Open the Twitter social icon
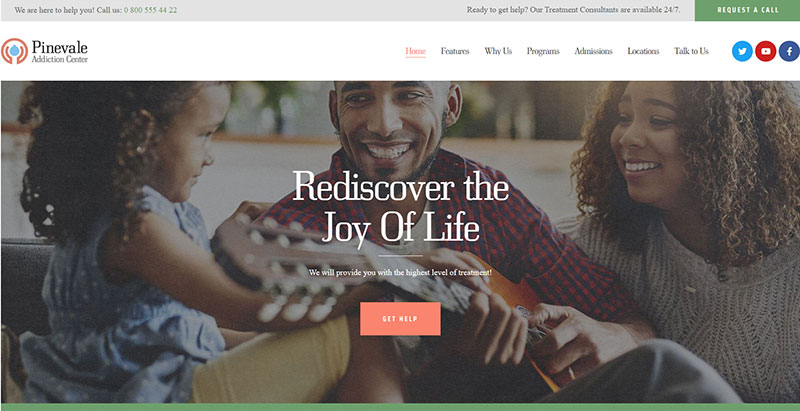 point(742,51)
